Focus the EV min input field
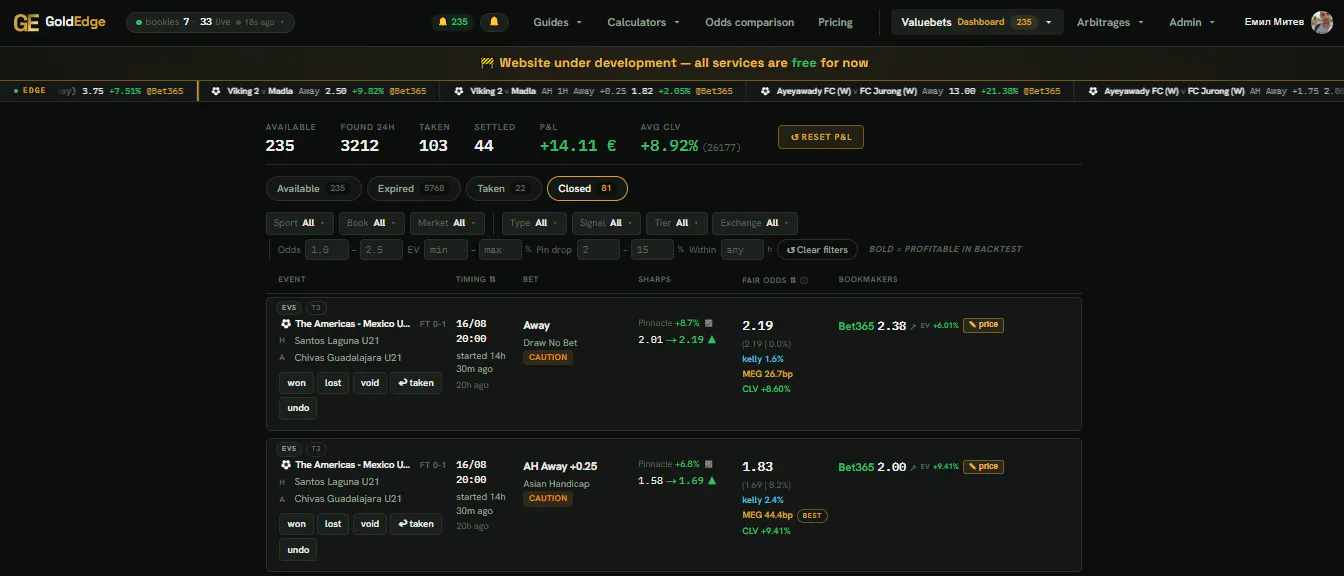 (x=446, y=250)
